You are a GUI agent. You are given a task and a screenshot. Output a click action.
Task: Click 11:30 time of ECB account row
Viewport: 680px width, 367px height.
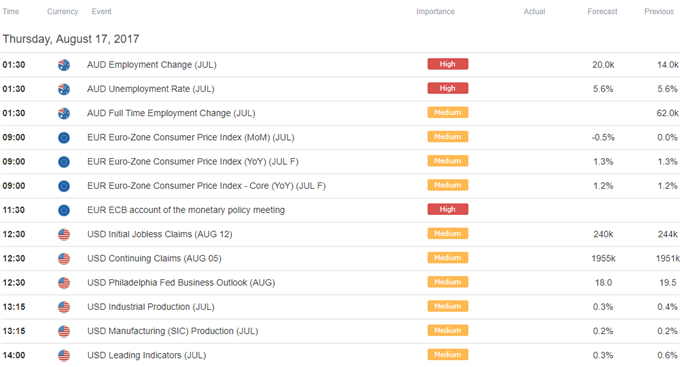coord(14,210)
